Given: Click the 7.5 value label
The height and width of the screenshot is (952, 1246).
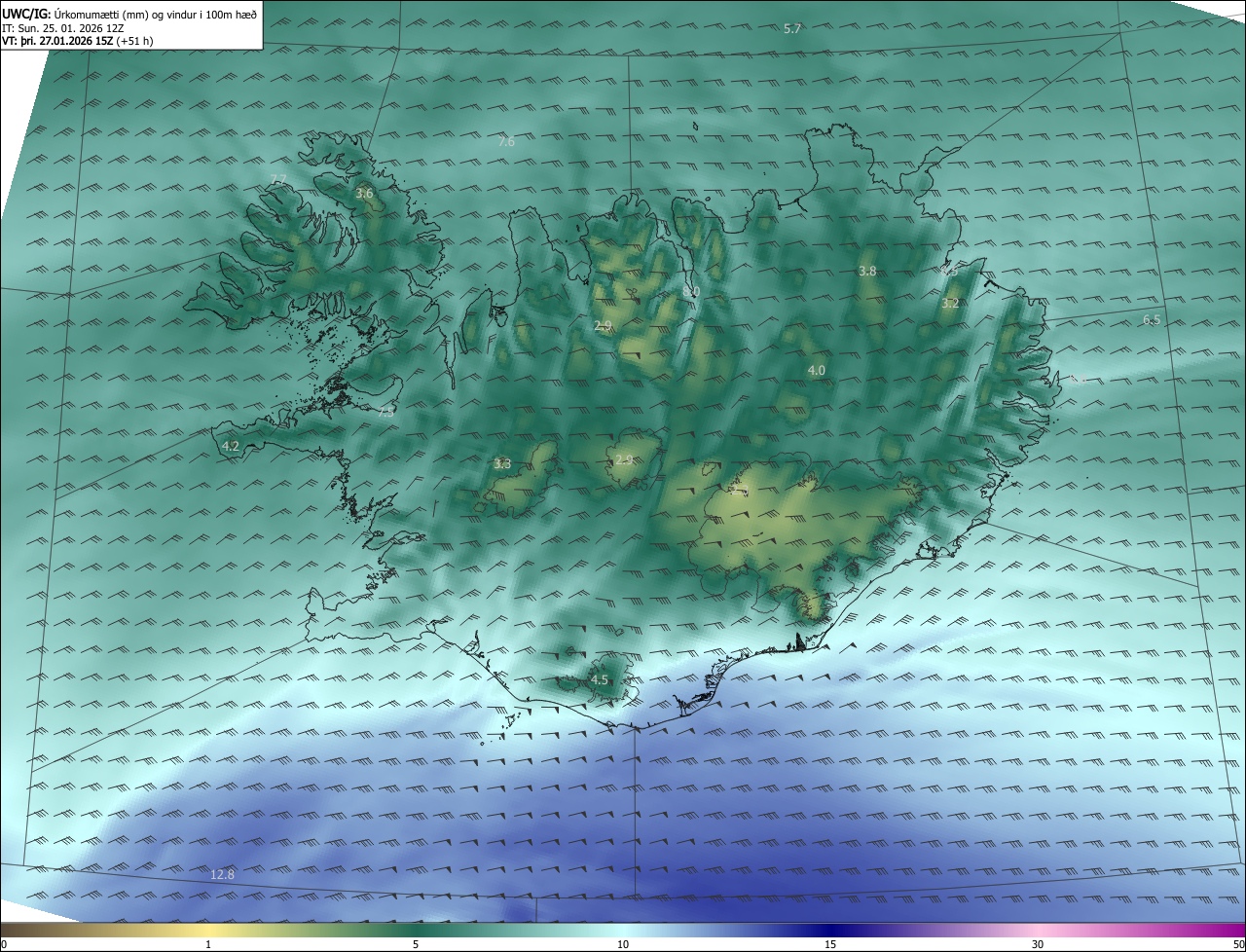Looking at the screenshot, I should point(386,412).
